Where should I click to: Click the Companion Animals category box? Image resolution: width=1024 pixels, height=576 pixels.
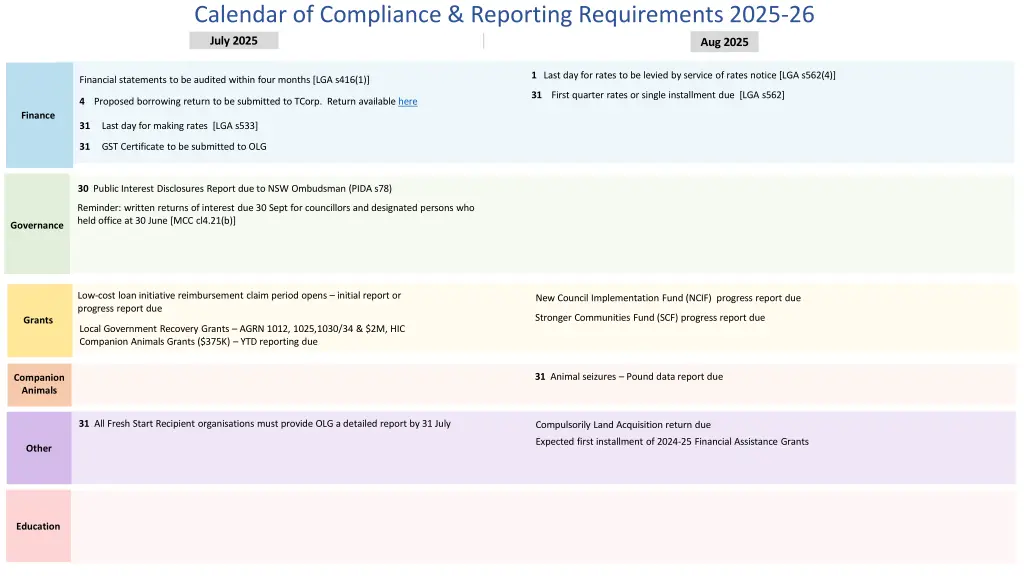pyautogui.click(x=39, y=384)
